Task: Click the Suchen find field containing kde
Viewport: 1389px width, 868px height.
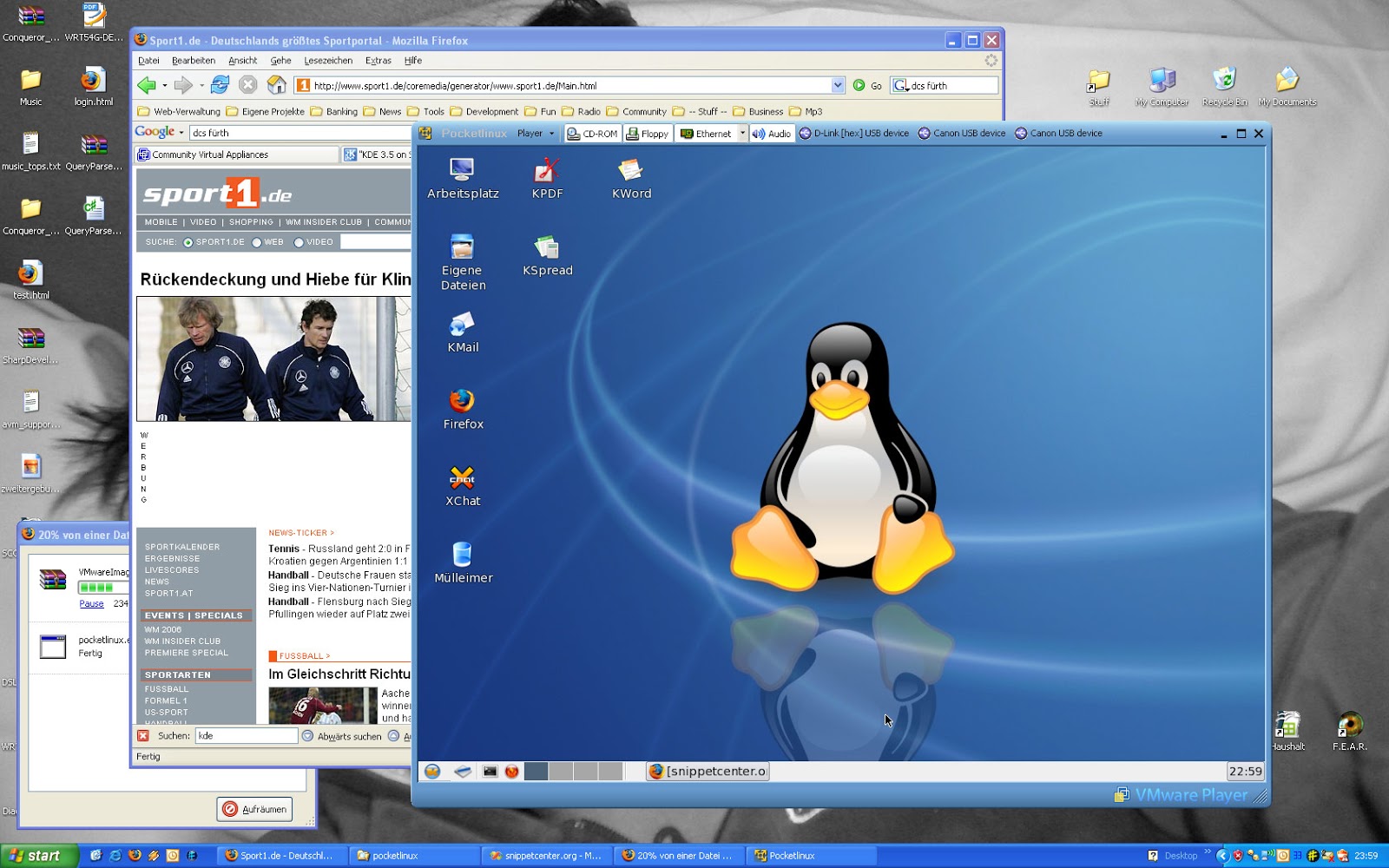Action: pos(246,735)
